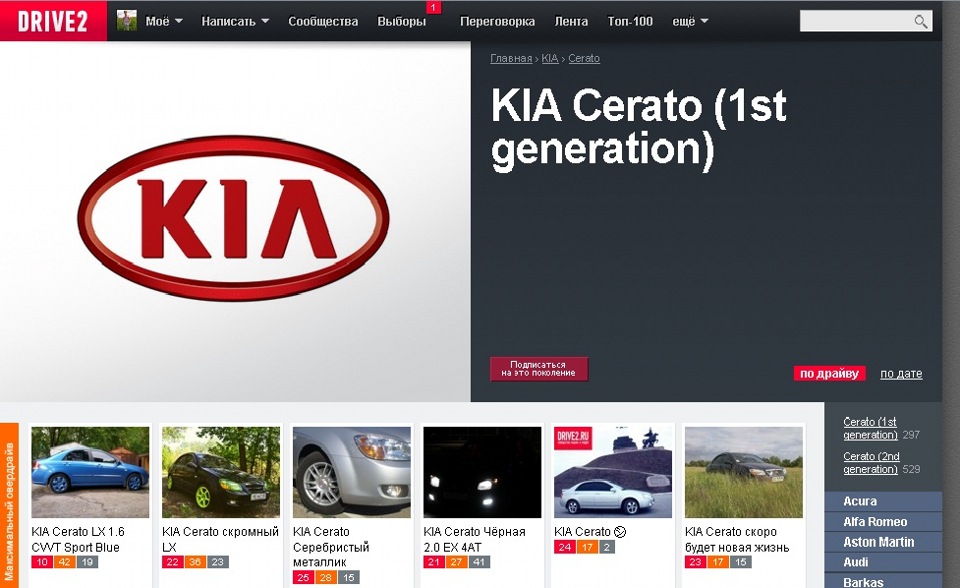Click red counter 24 under silver KIA Cerato
This screenshot has height=588, width=960.
point(564,548)
